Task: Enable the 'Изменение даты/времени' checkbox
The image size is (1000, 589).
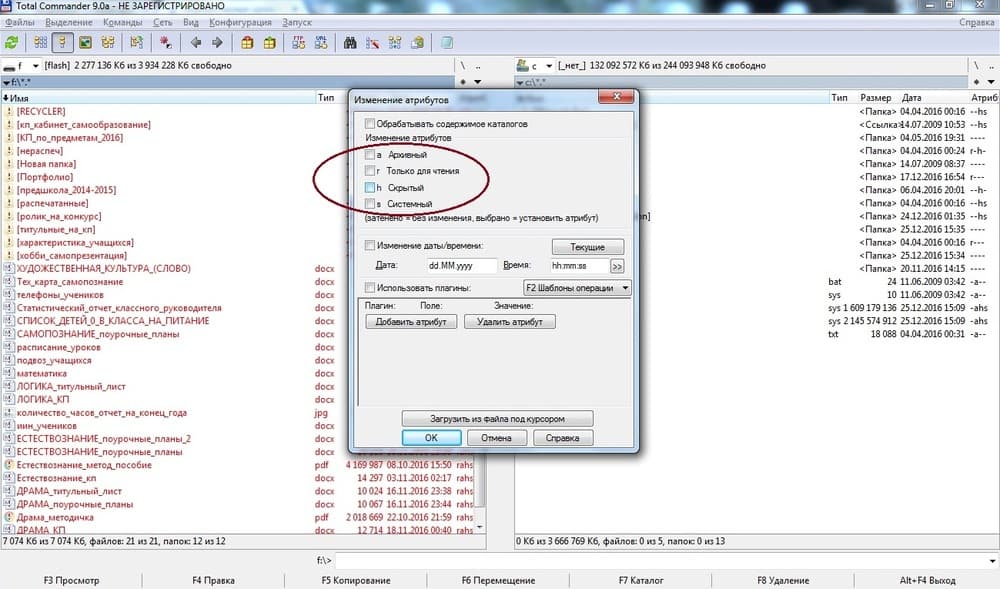Action: [370, 245]
